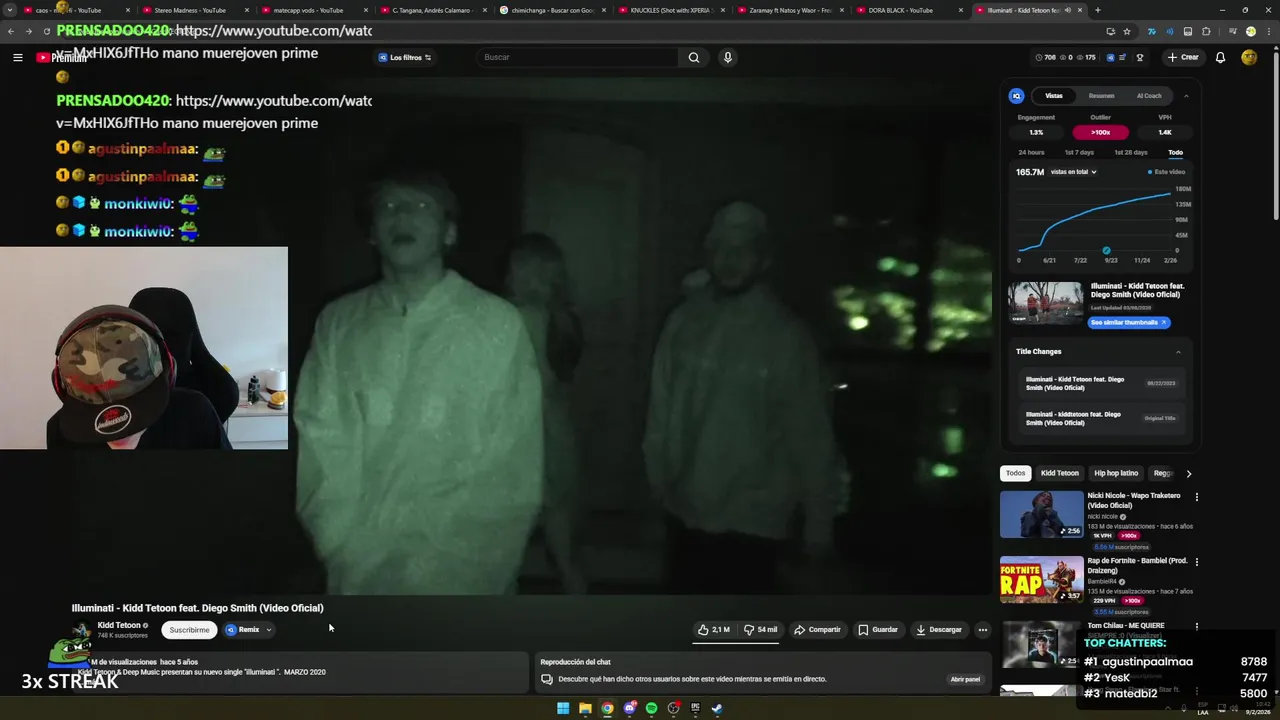Select the Hip hop latino chip
Screen dimensions: 1280x720
pyautogui.click(x=1116, y=473)
